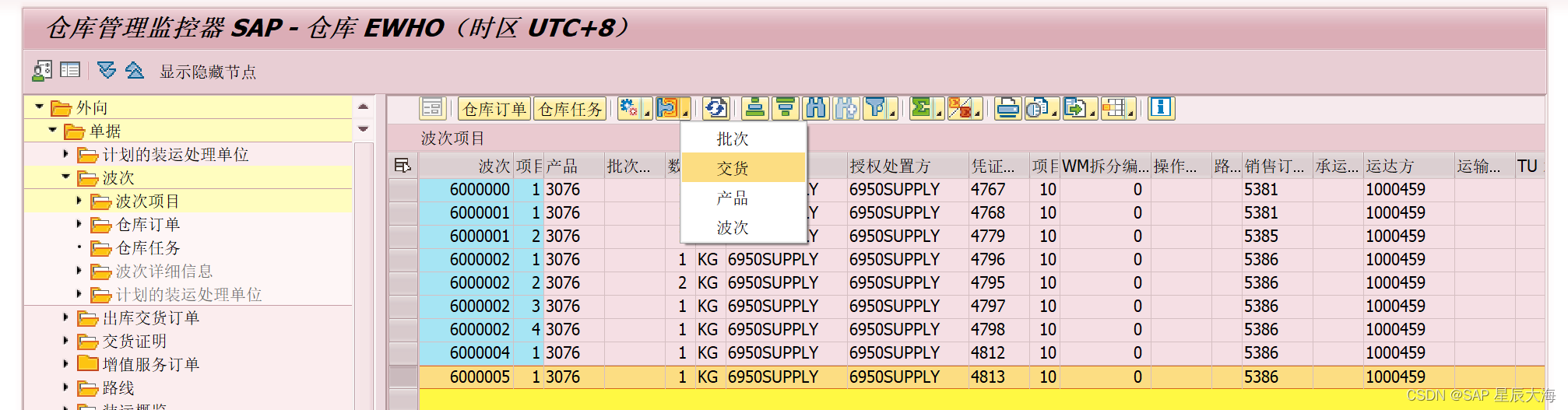
Task: Open Find with the binoculars icon
Action: pos(816,108)
